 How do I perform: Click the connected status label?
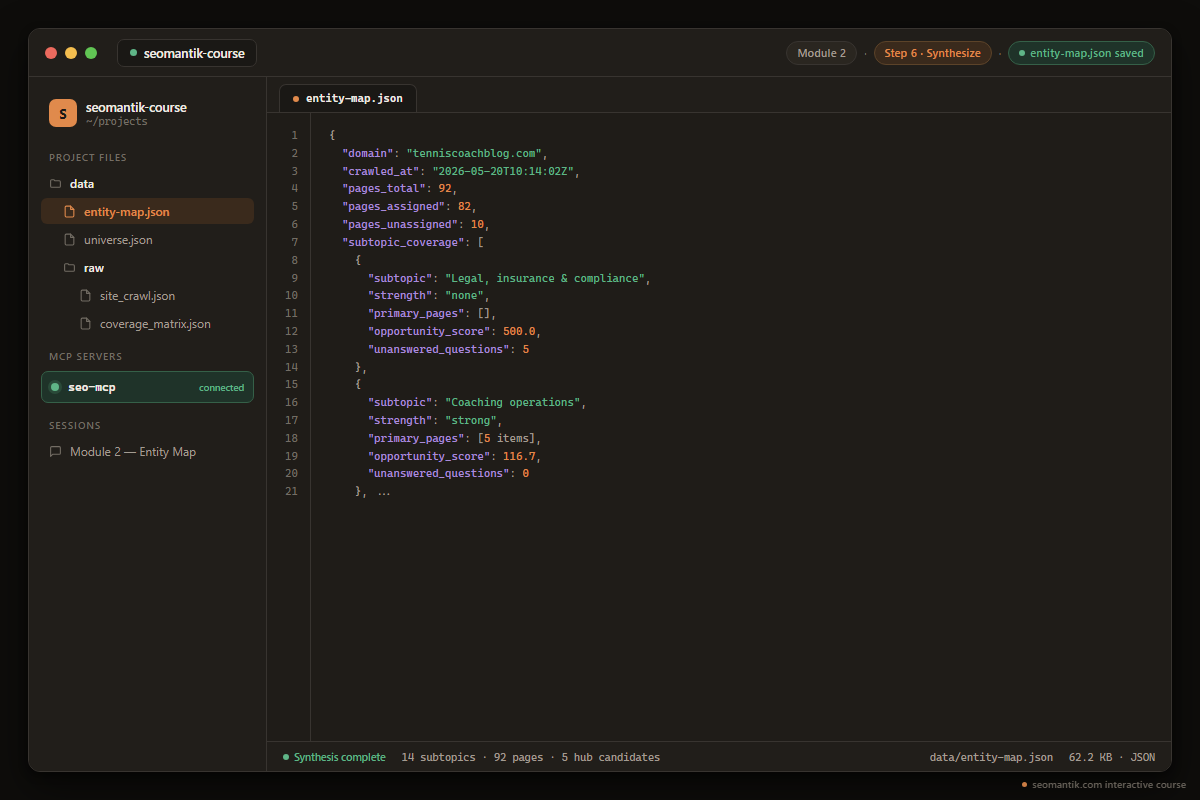pos(221,387)
